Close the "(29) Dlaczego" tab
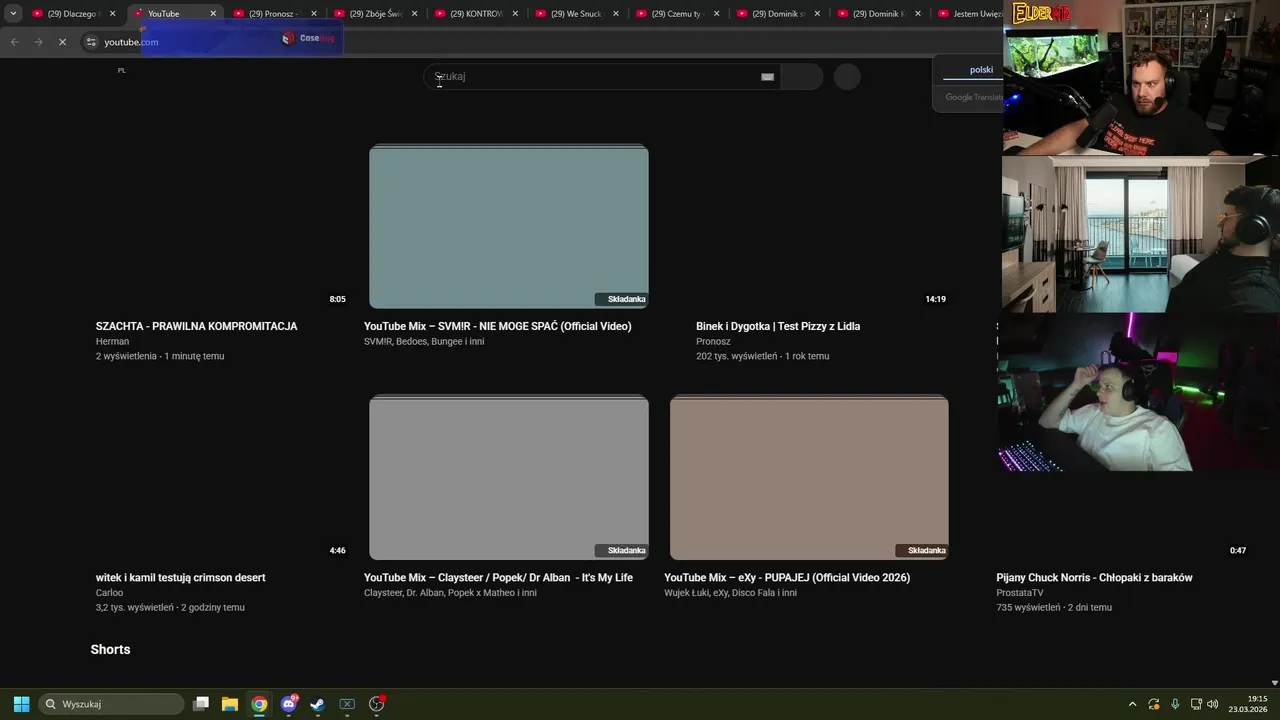 [x=112, y=14]
